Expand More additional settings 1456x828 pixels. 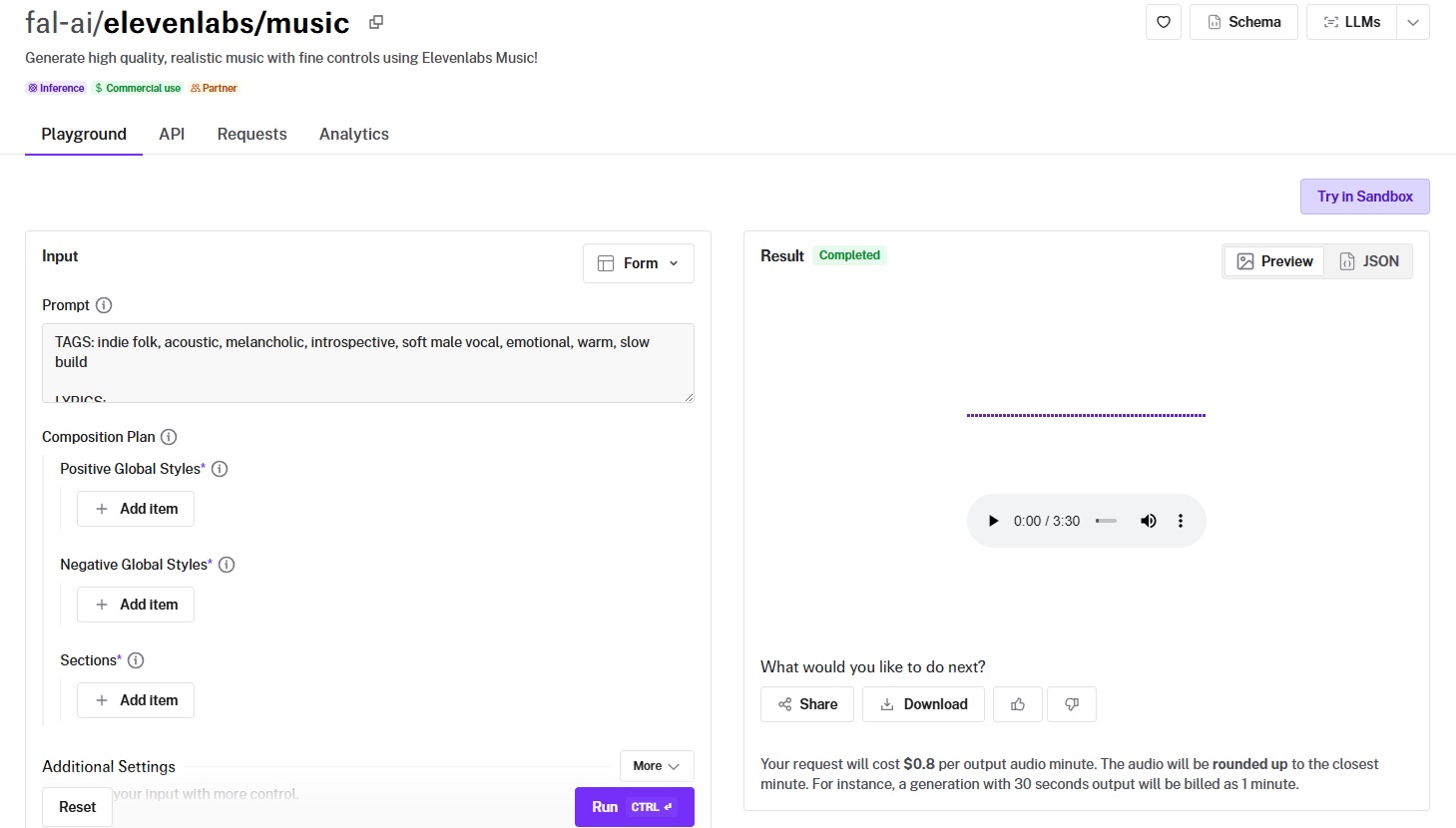(656, 766)
